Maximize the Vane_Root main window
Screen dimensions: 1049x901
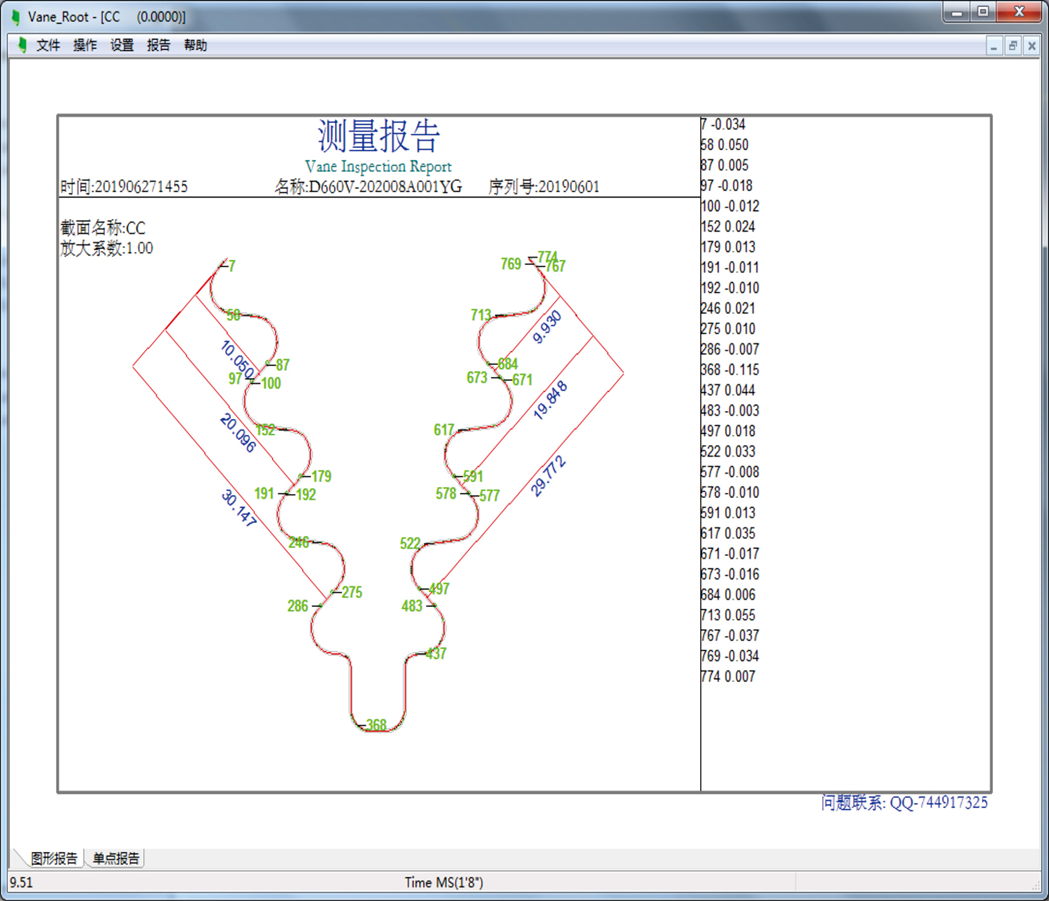(x=984, y=12)
